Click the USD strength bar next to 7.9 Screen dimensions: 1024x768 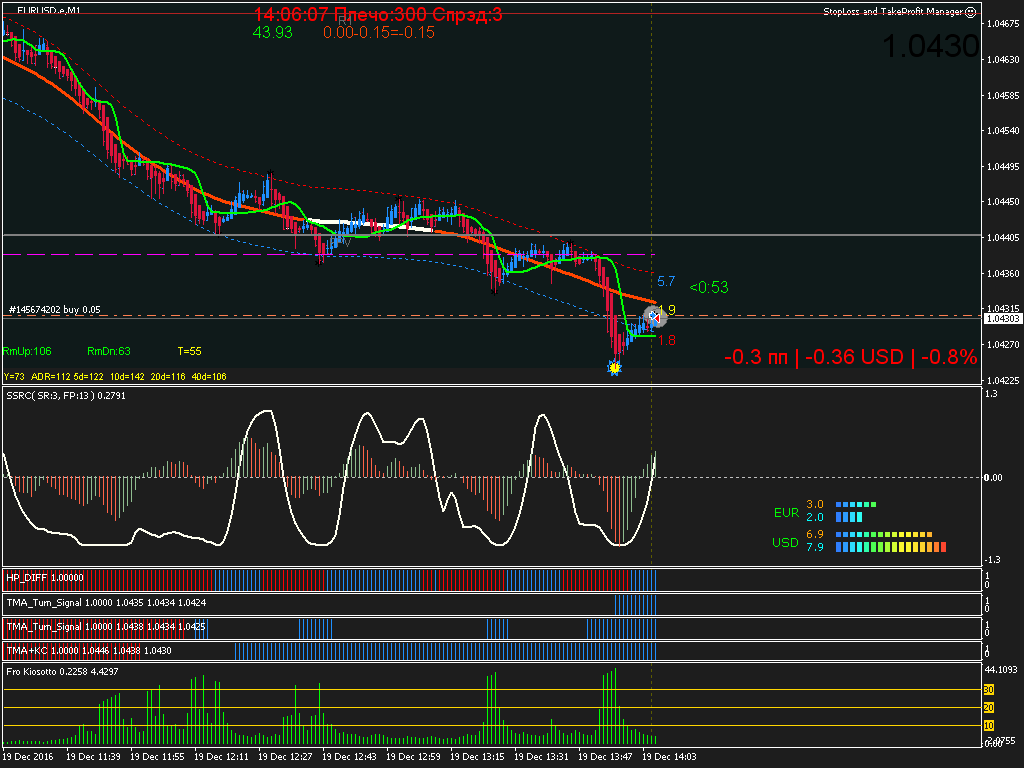[x=891, y=547]
